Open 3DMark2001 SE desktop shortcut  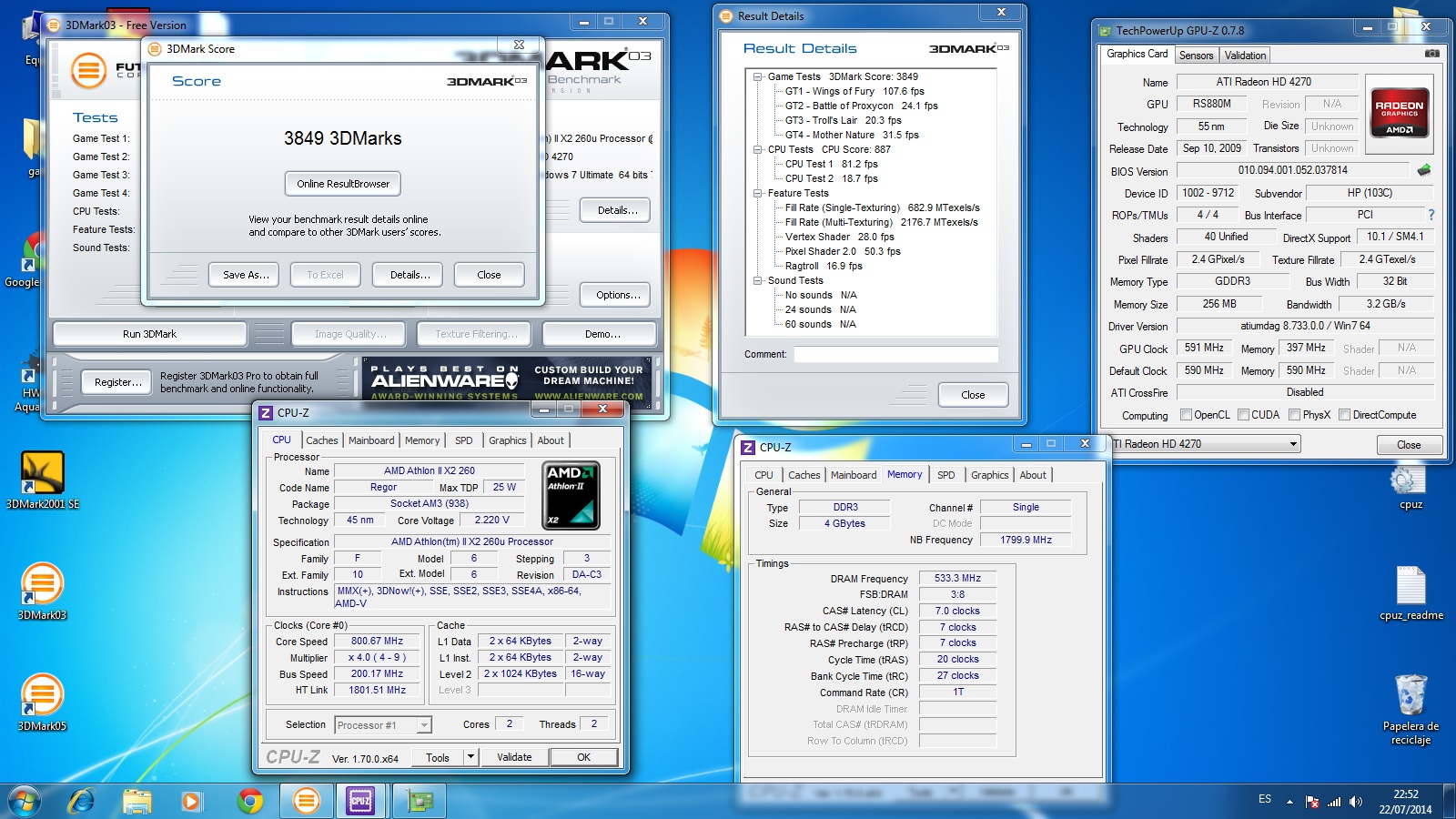[x=42, y=480]
